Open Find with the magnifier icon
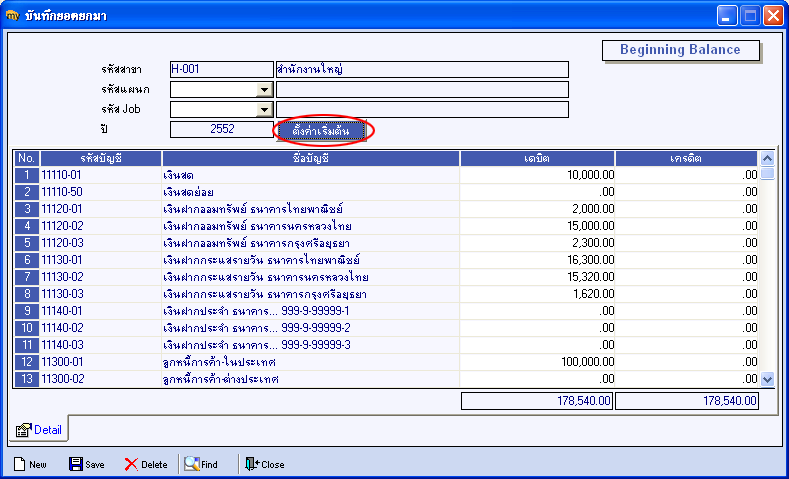789x479 pixels. click(x=192, y=464)
